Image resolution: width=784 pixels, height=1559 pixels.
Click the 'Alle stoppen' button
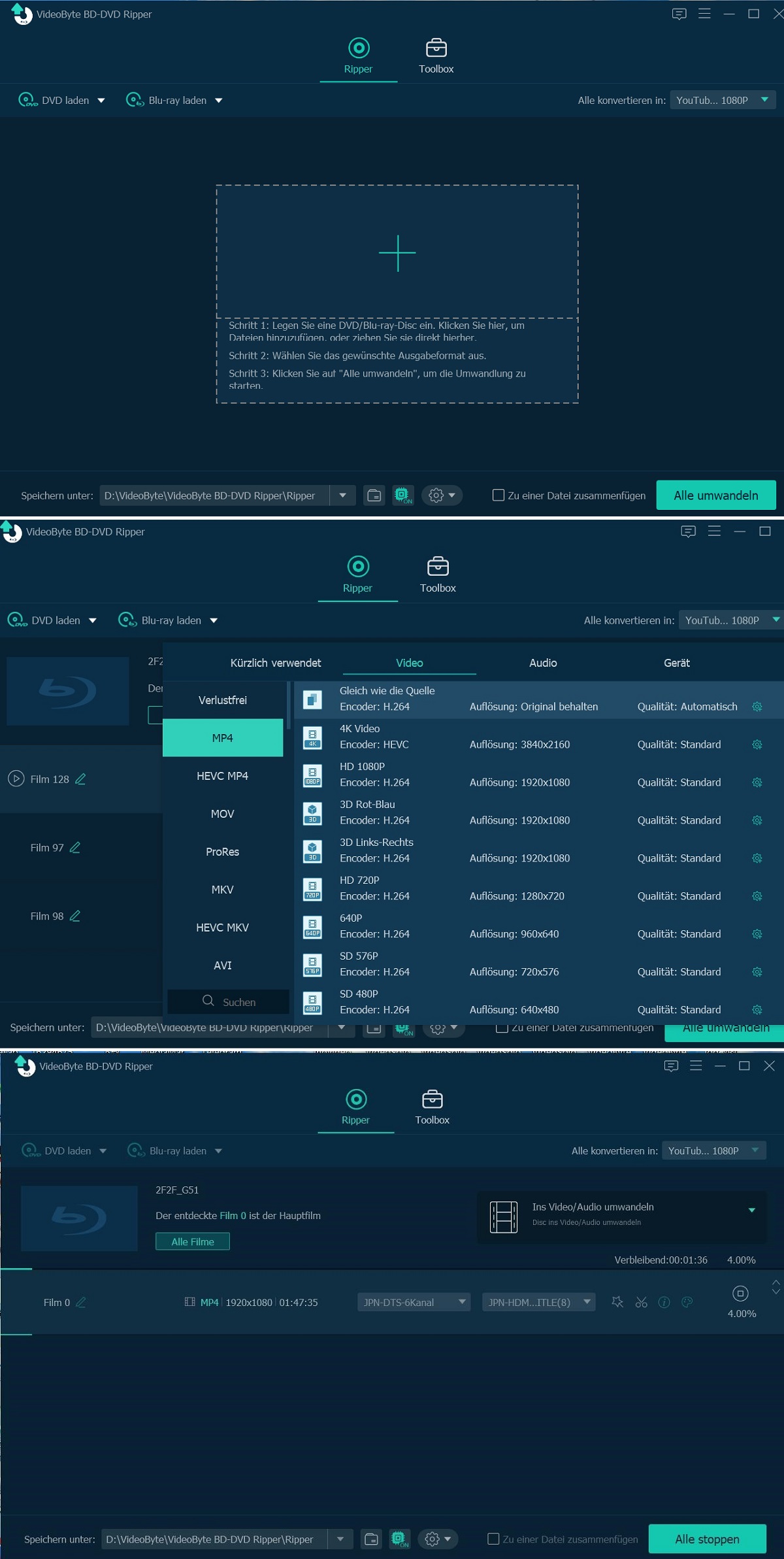point(708,1539)
